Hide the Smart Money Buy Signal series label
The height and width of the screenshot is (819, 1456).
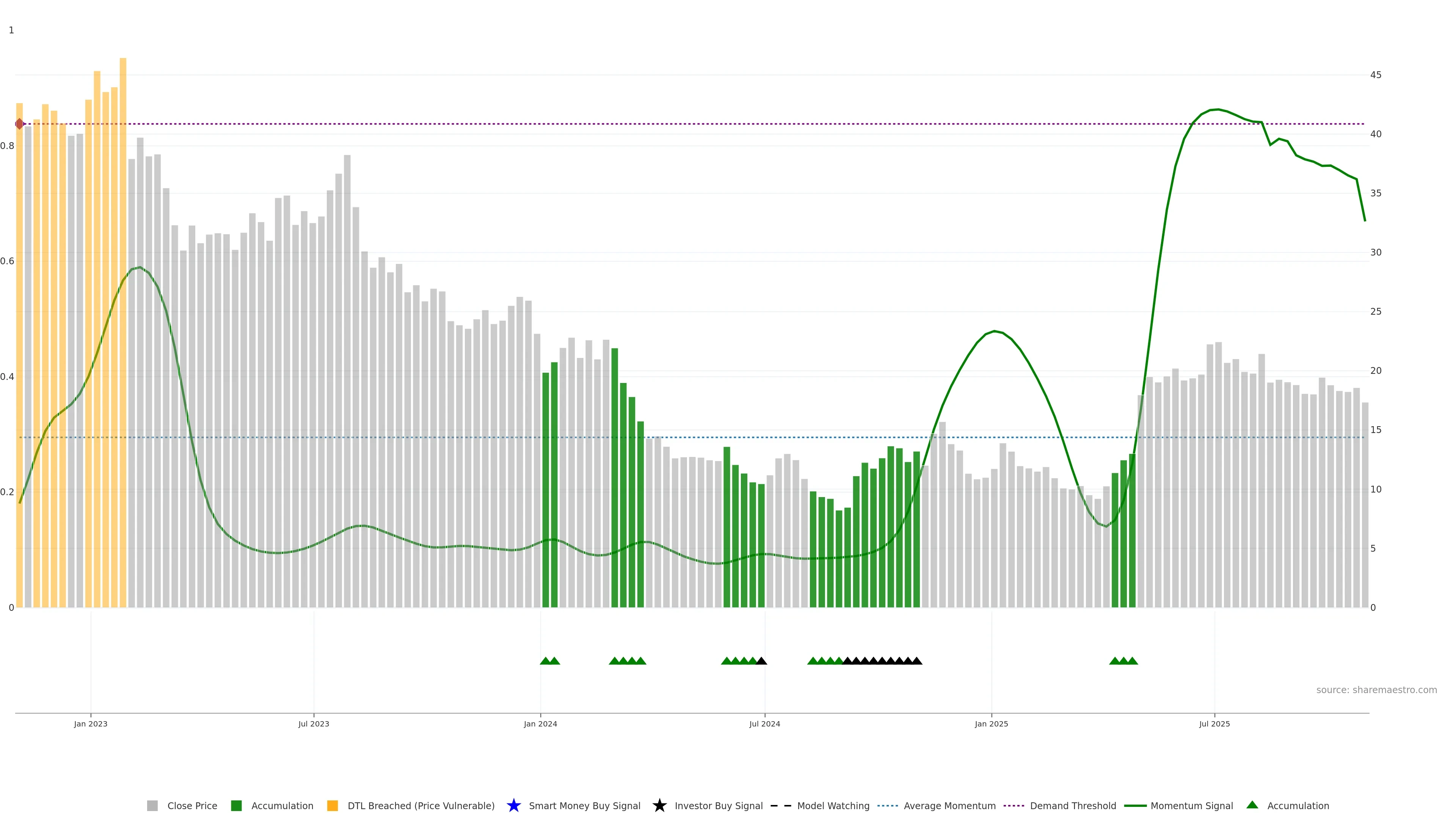584,805
